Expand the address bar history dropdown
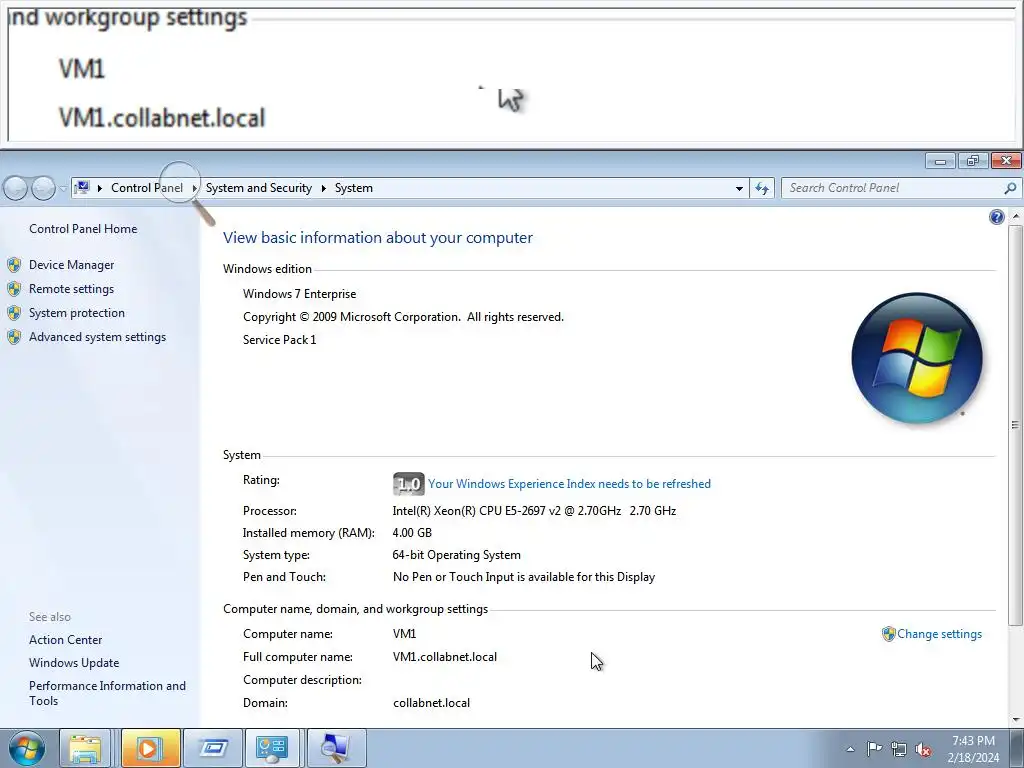 [x=739, y=189]
